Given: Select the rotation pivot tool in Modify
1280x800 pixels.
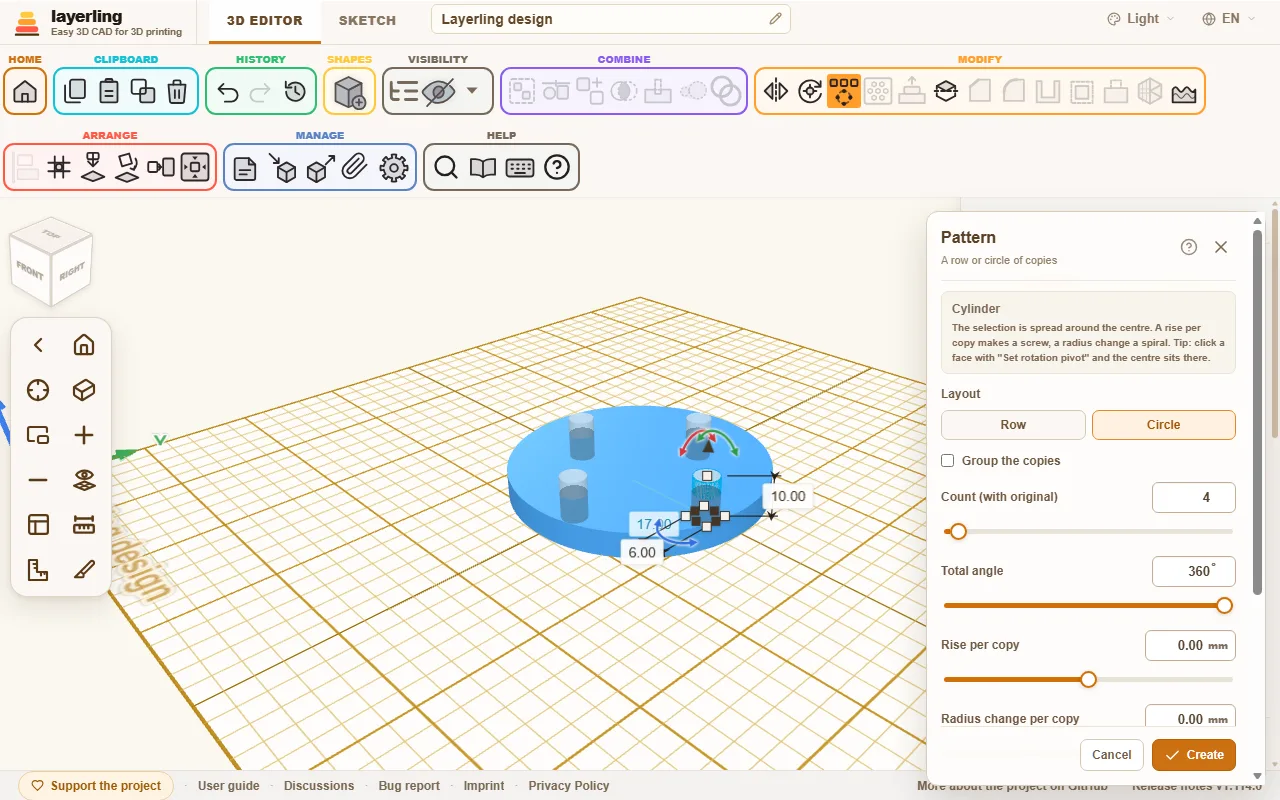Looking at the screenshot, I should coord(810,92).
